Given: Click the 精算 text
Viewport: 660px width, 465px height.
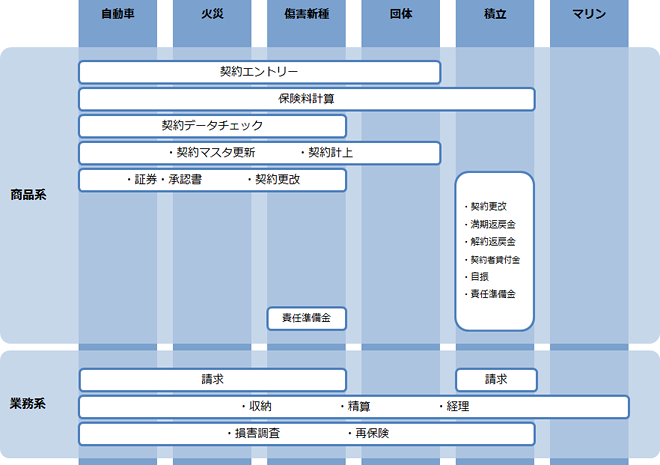Looking at the screenshot, I should (359, 406).
